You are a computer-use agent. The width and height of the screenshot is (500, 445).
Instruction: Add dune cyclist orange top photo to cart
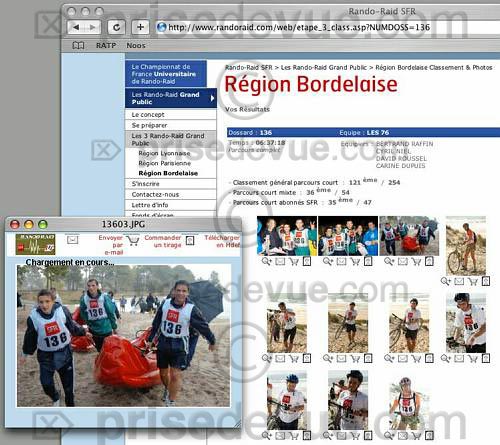click(x=473, y=282)
